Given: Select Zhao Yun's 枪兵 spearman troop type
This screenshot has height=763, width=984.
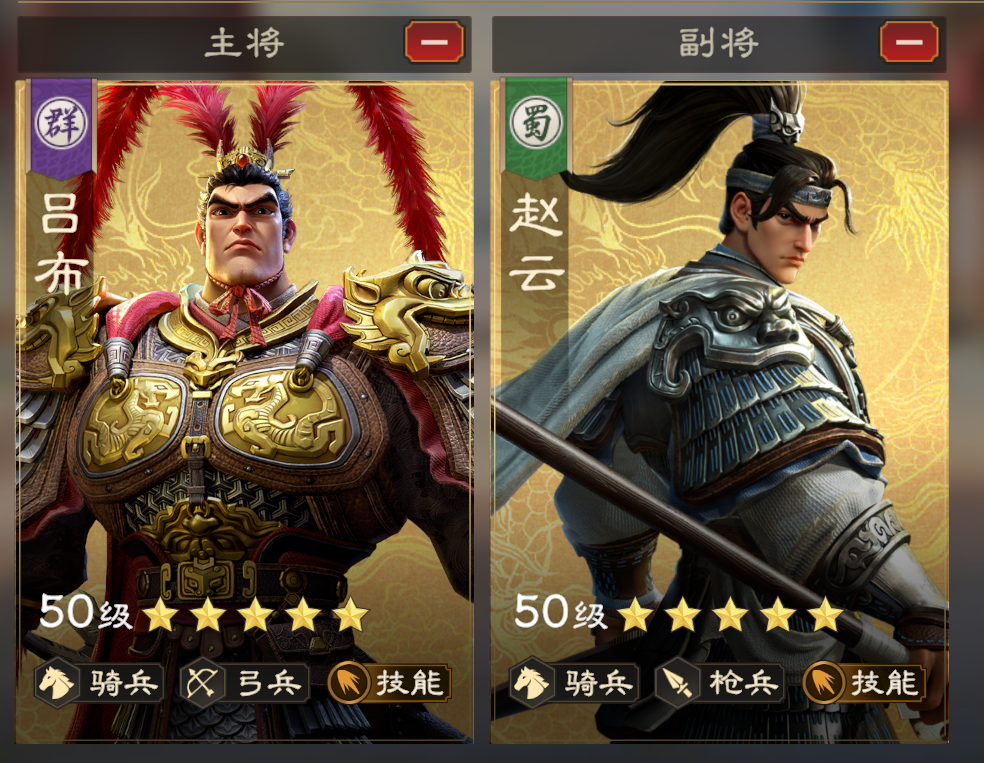Looking at the screenshot, I should 720,683.
